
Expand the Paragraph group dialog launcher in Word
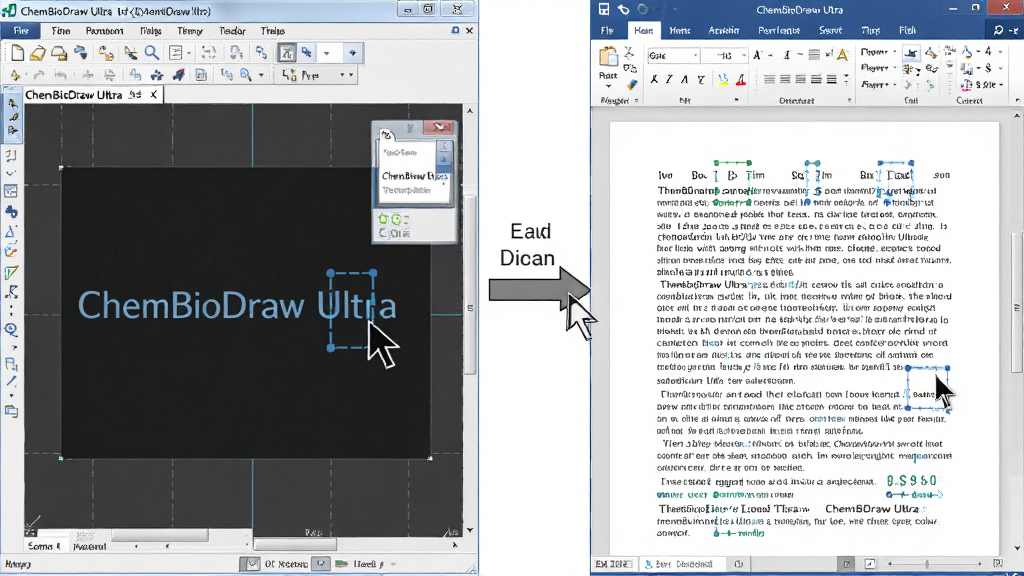[x=850, y=101]
